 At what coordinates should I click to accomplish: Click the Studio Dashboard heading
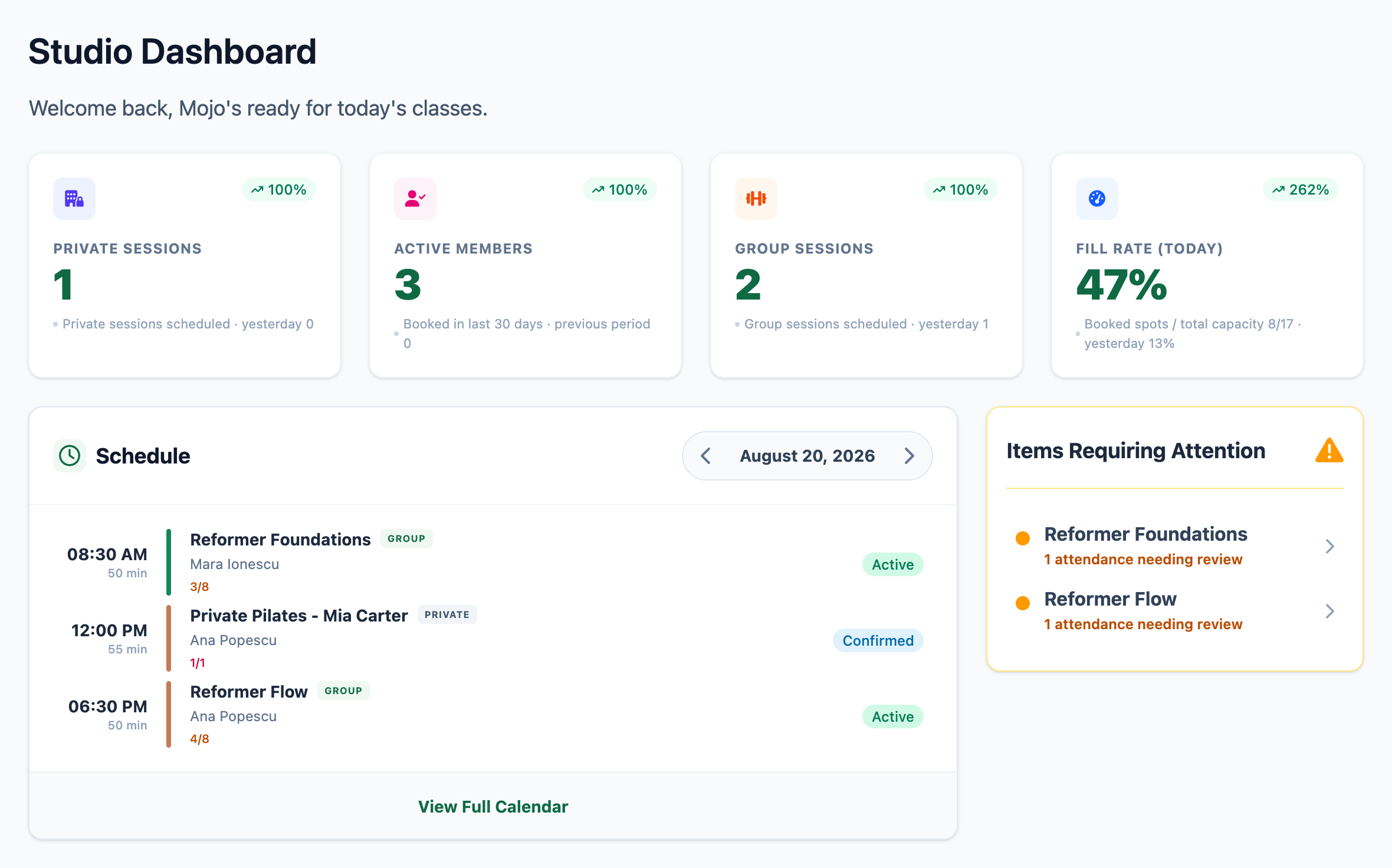(172, 51)
